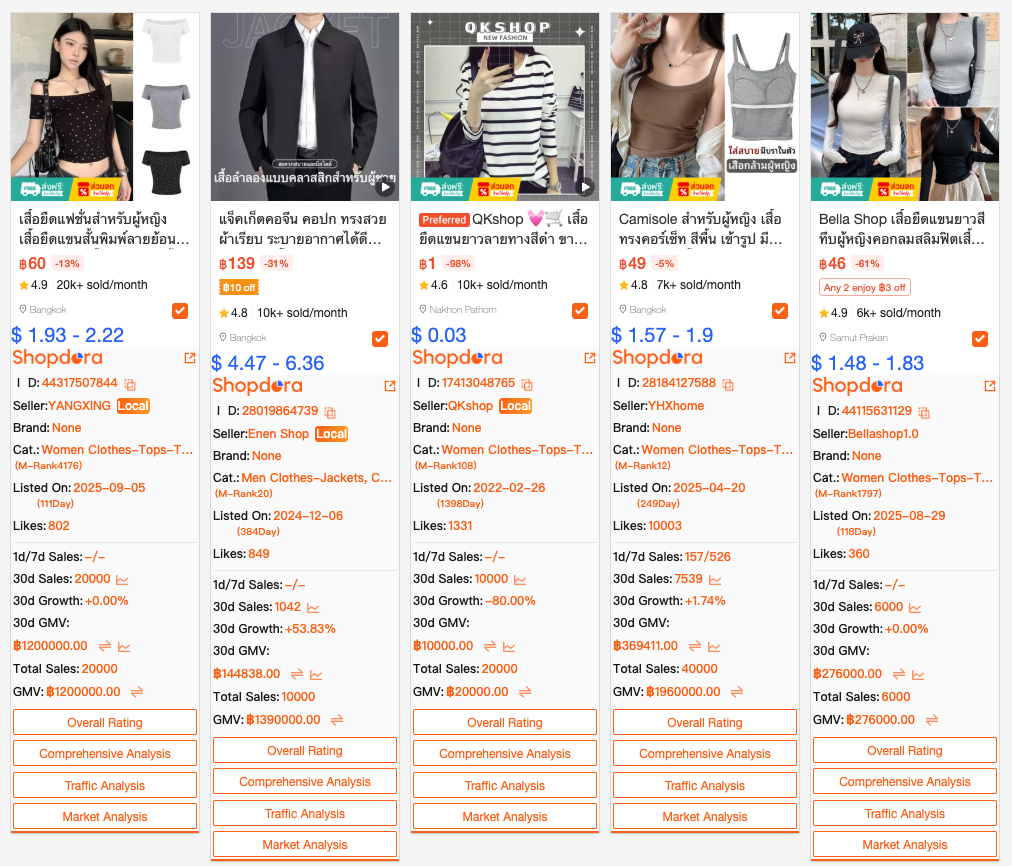Viewport: 1012px width, 866px height.
Task: Open category link Men Clothes-Jackets
Action: point(316,478)
